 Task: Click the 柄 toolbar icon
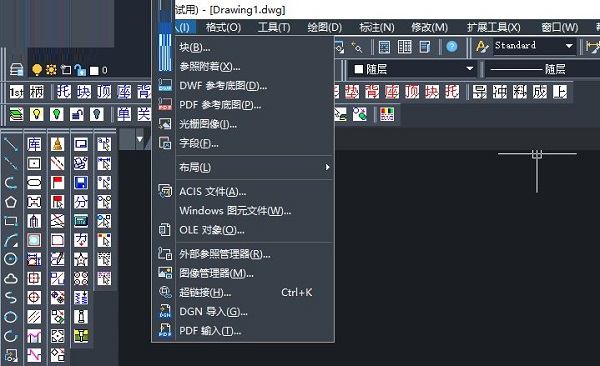[36, 92]
